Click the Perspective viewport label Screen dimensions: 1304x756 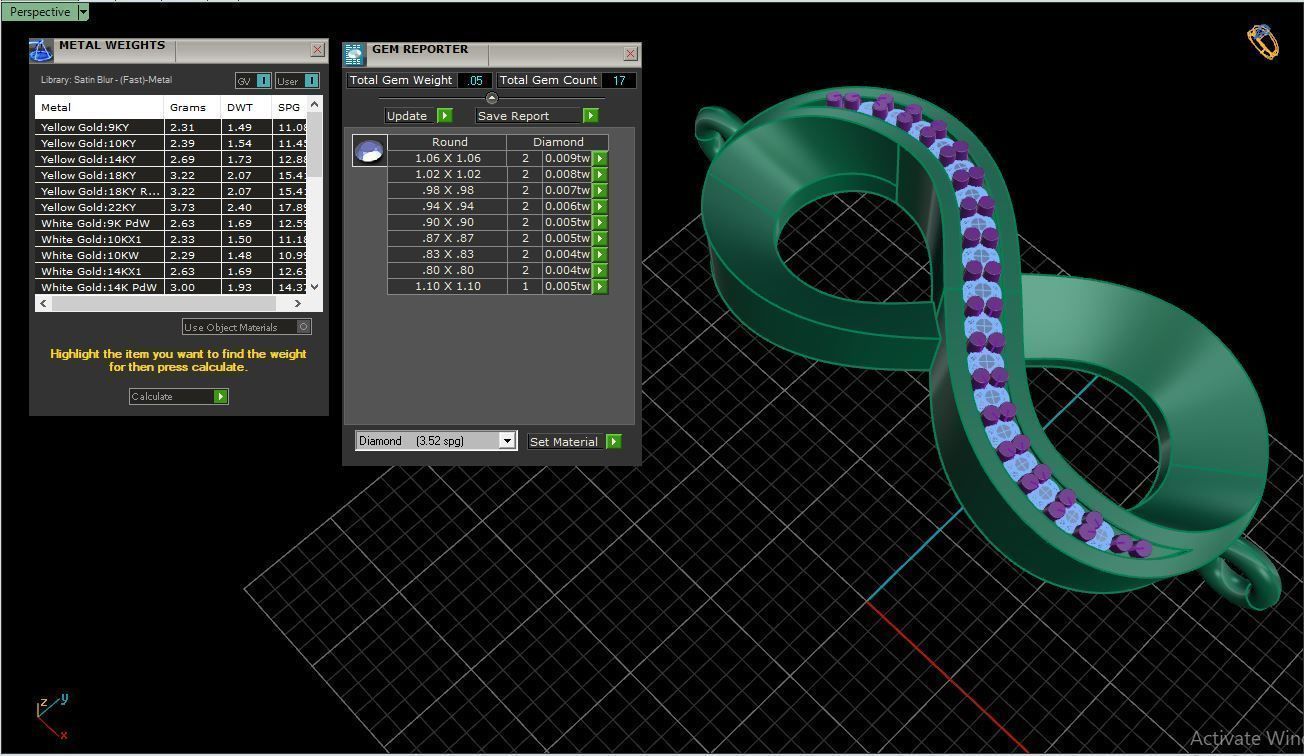click(40, 12)
